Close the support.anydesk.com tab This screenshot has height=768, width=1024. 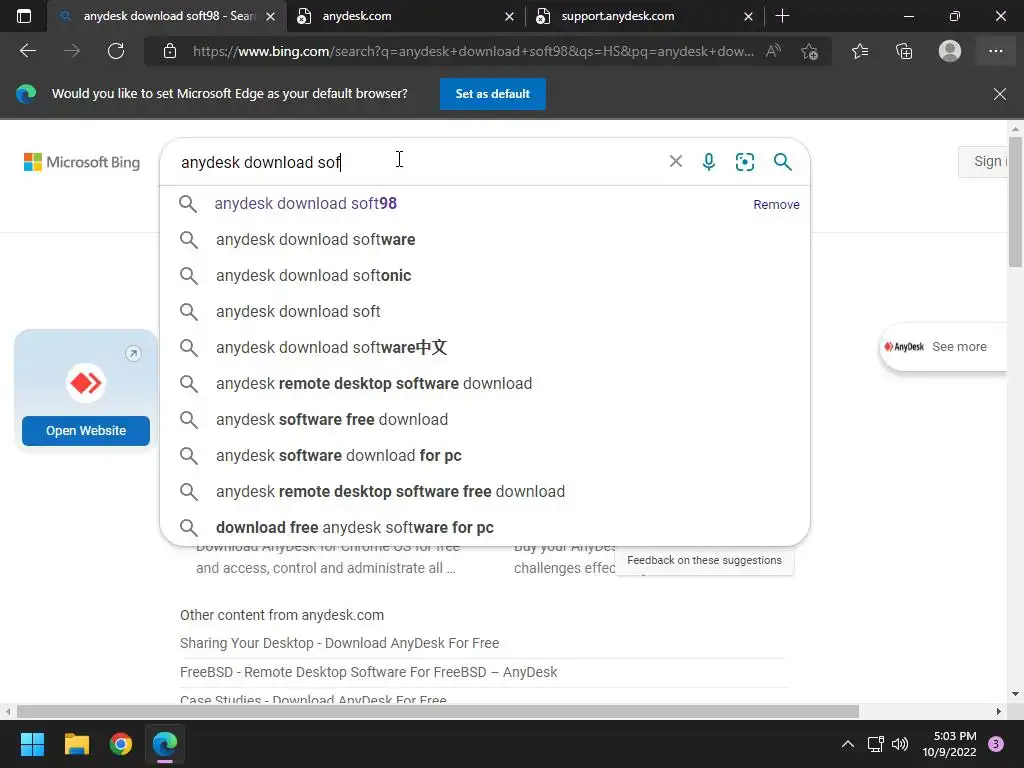click(748, 16)
